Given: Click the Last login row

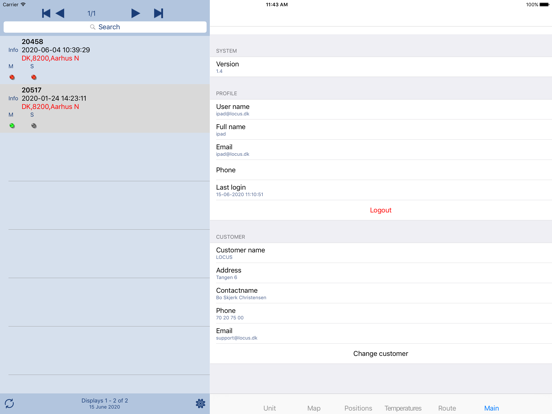Looking at the screenshot, I should (x=381, y=190).
